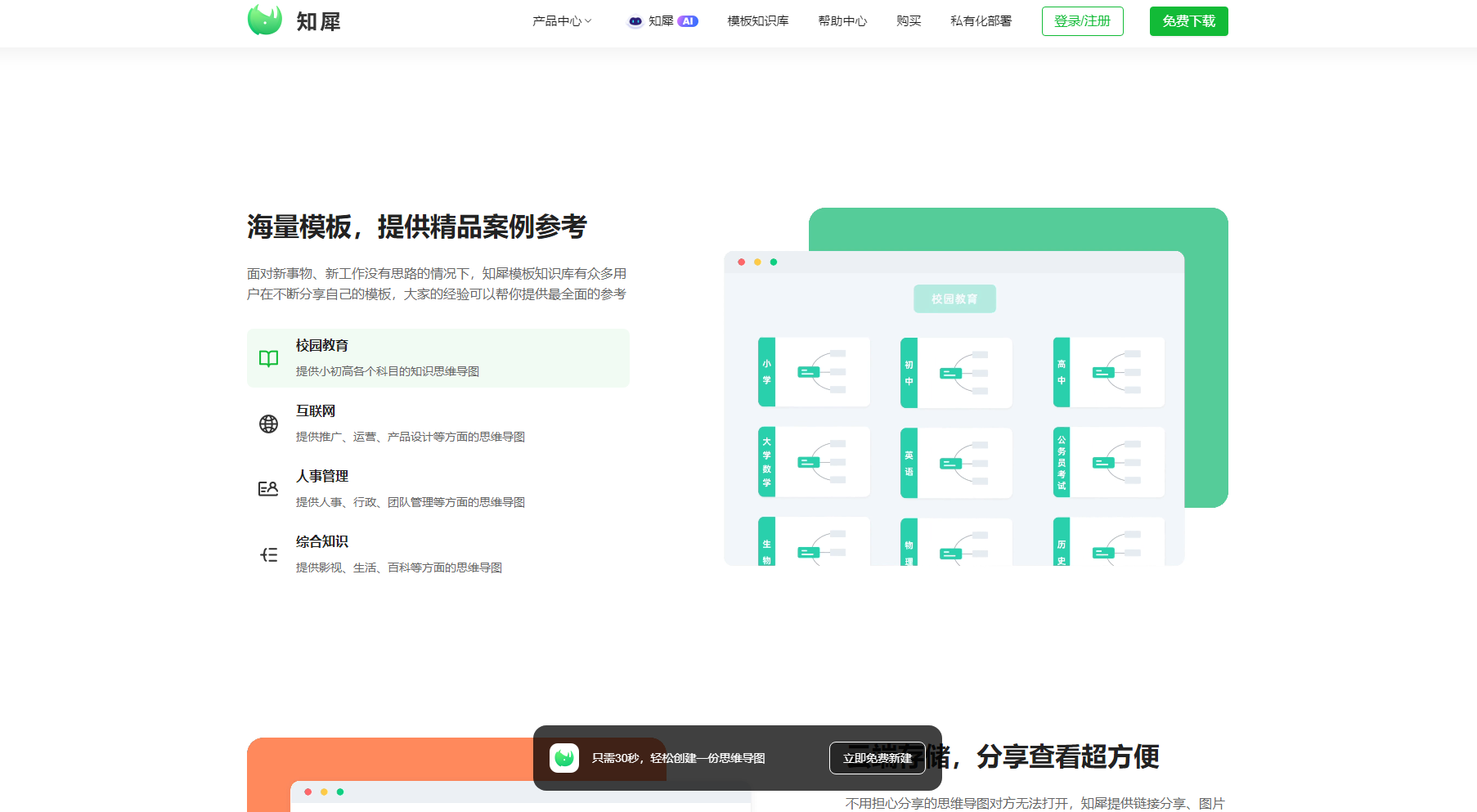Click the robot icon next to 知犀 AI
1477x812 pixels.
tap(635, 21)
